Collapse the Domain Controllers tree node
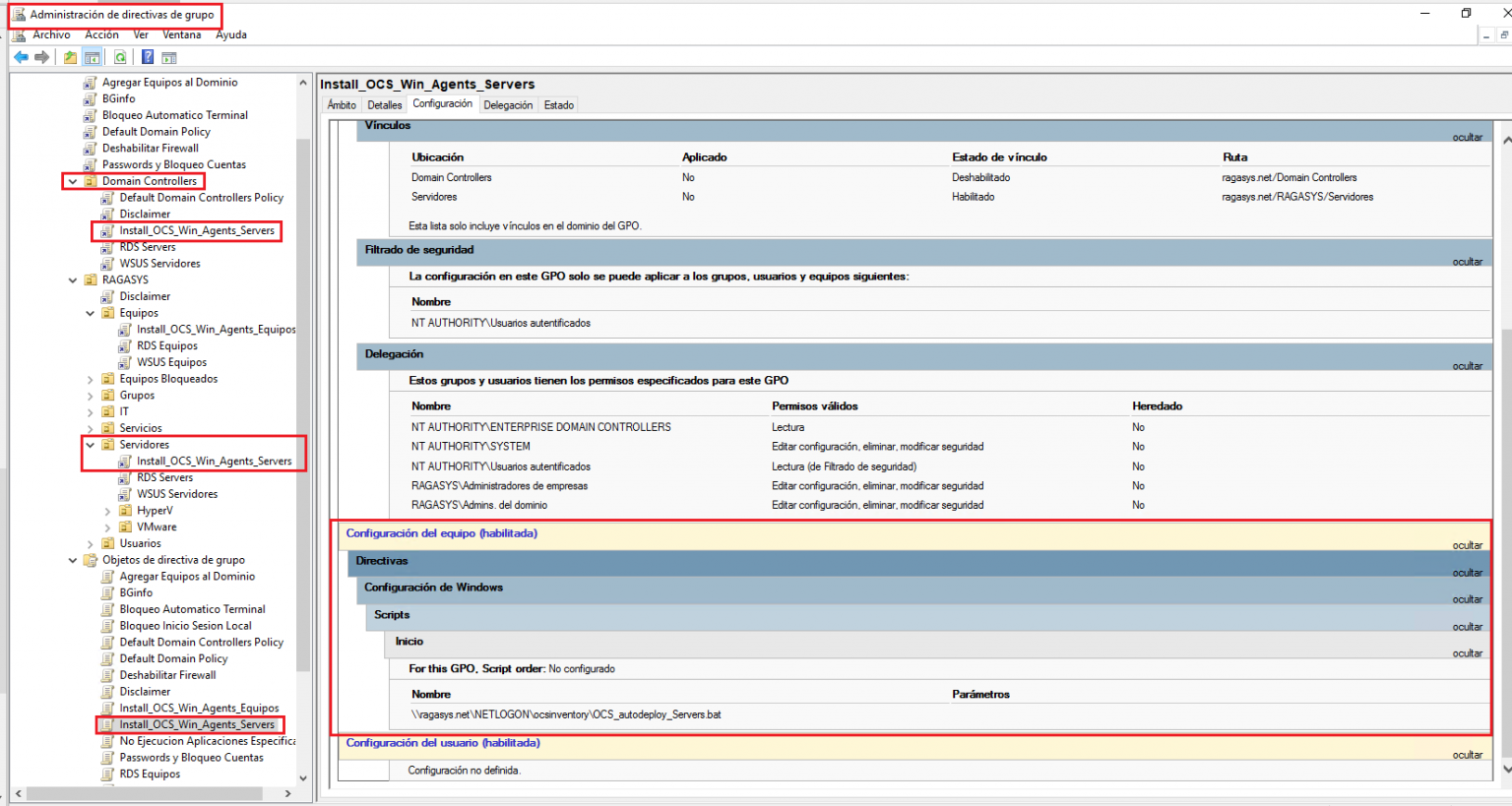1512x806 pixels. coord(73,181)
